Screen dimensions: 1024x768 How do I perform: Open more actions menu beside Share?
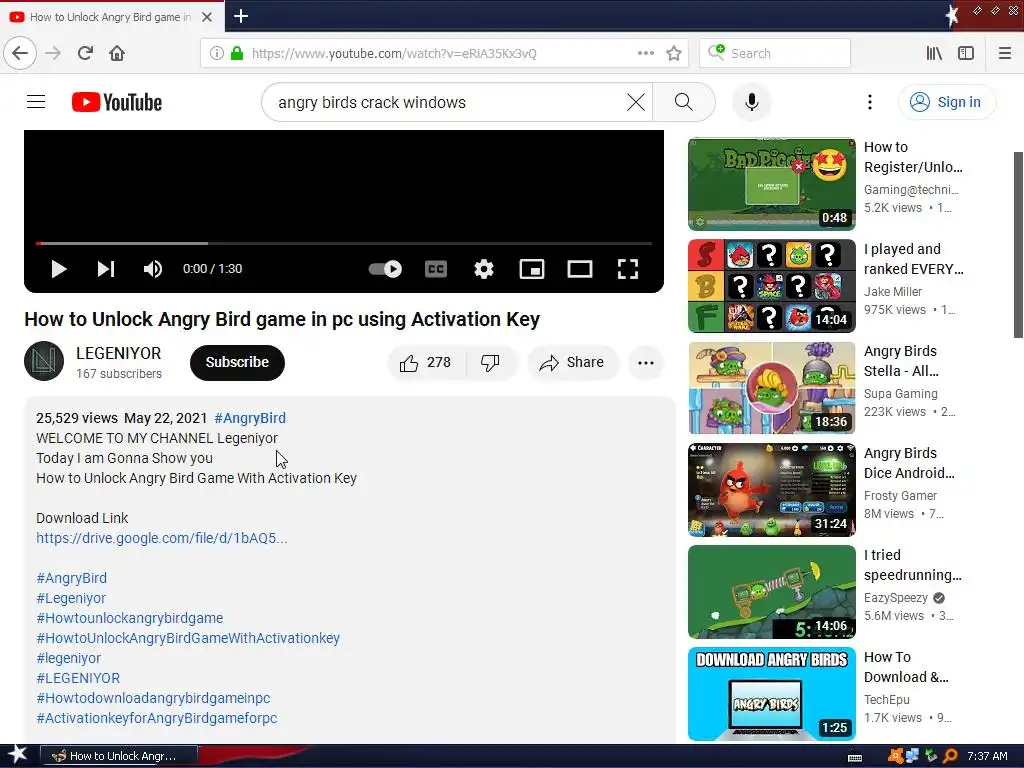coord(645,362)
